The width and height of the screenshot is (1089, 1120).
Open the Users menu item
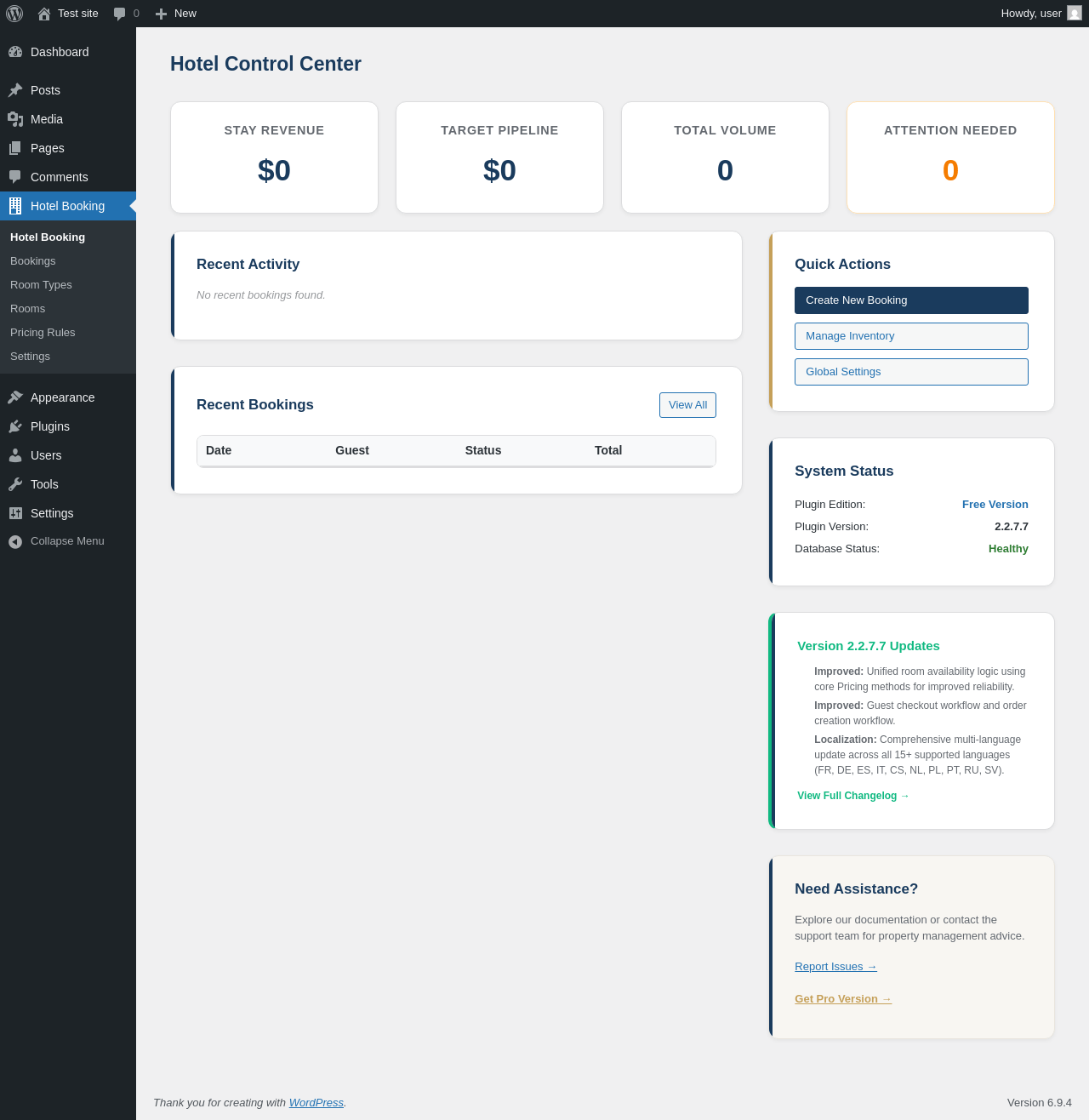point(68,455)
